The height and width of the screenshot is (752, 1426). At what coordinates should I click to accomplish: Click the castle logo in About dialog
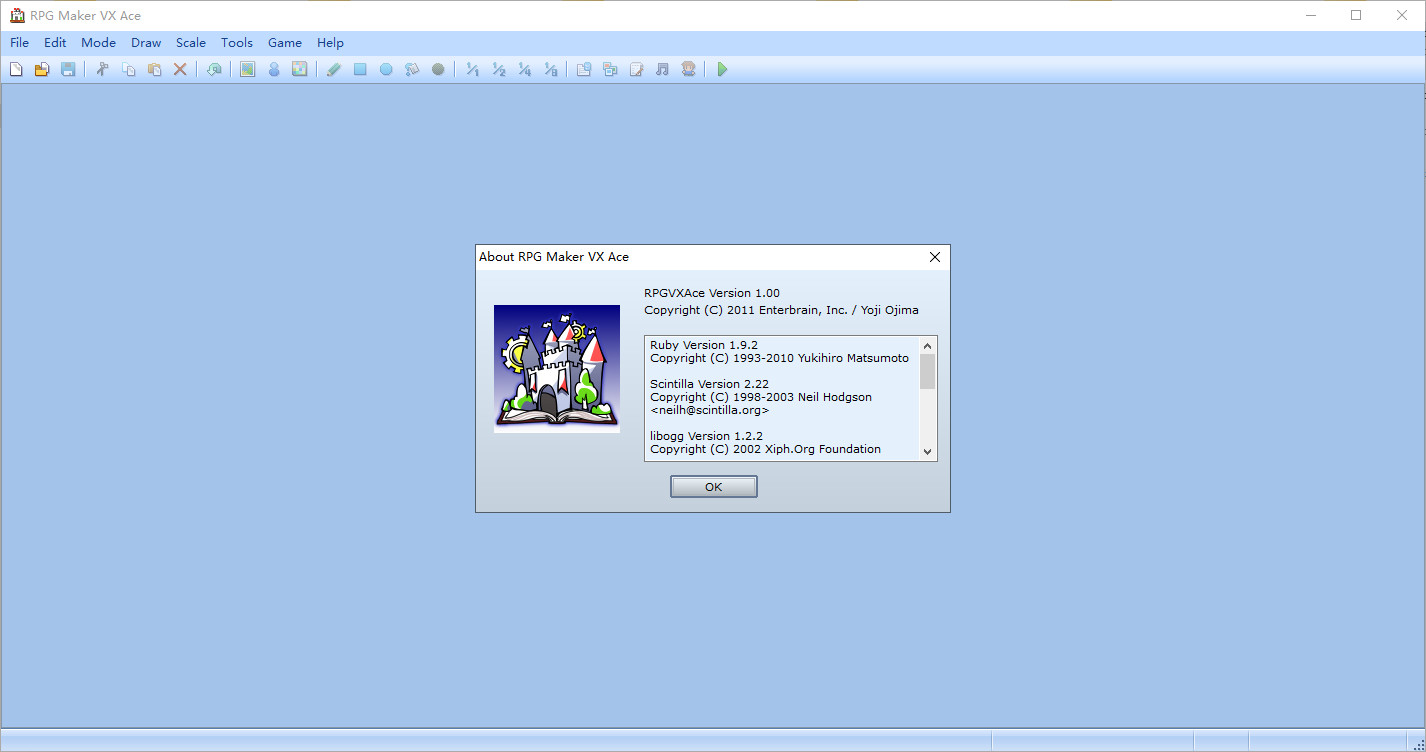pyautogui.click(x=557, y=369)
